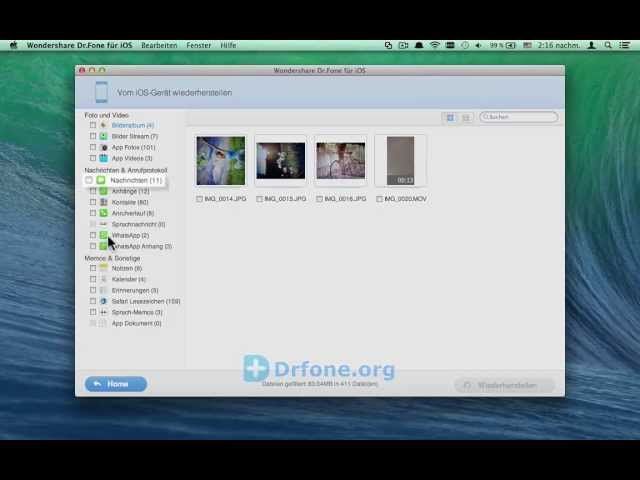Click the Sprach-Memos waveform icon
The image size is (640, 480).
coord(104,312)
